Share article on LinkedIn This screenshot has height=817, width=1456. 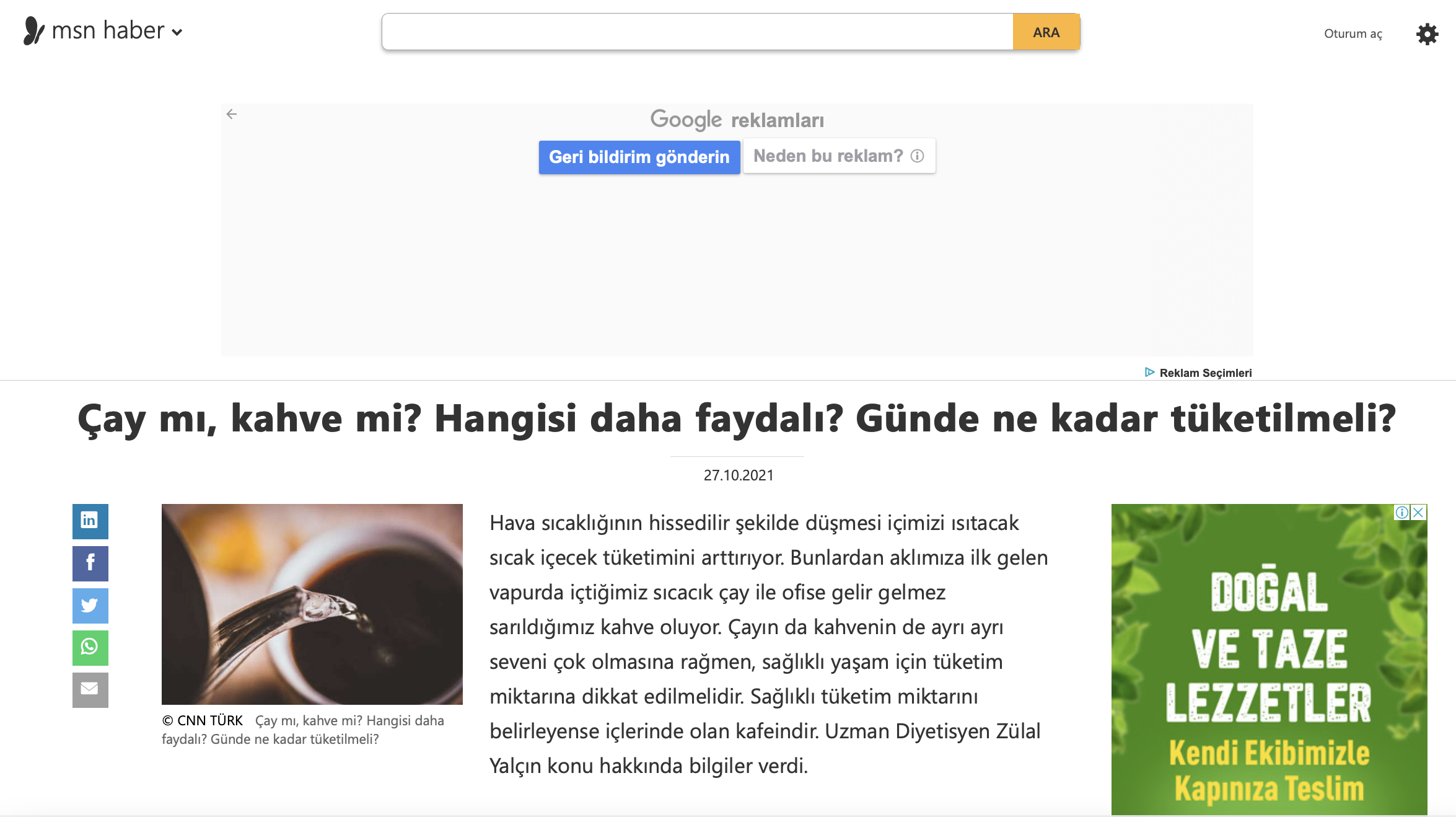(x=90, y=521)
